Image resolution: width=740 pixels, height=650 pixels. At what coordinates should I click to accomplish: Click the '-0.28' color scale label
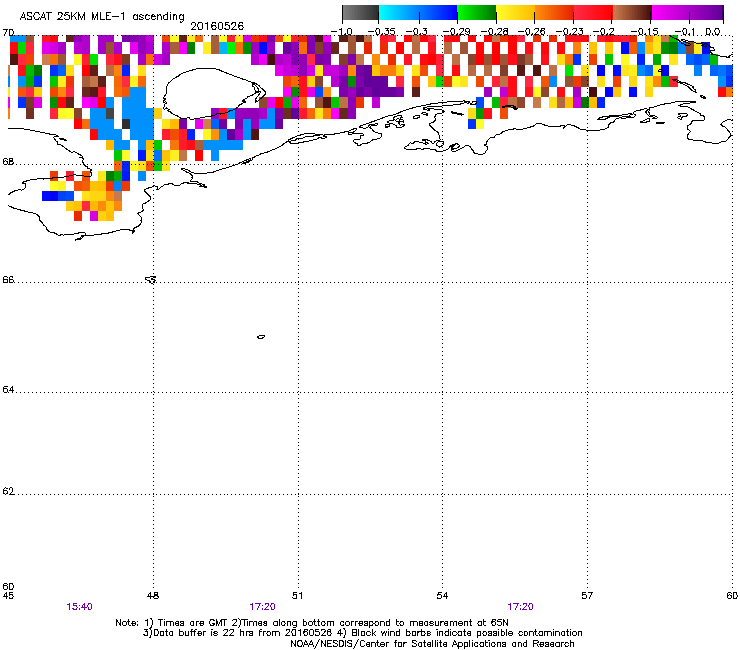[x=494, y=32]
